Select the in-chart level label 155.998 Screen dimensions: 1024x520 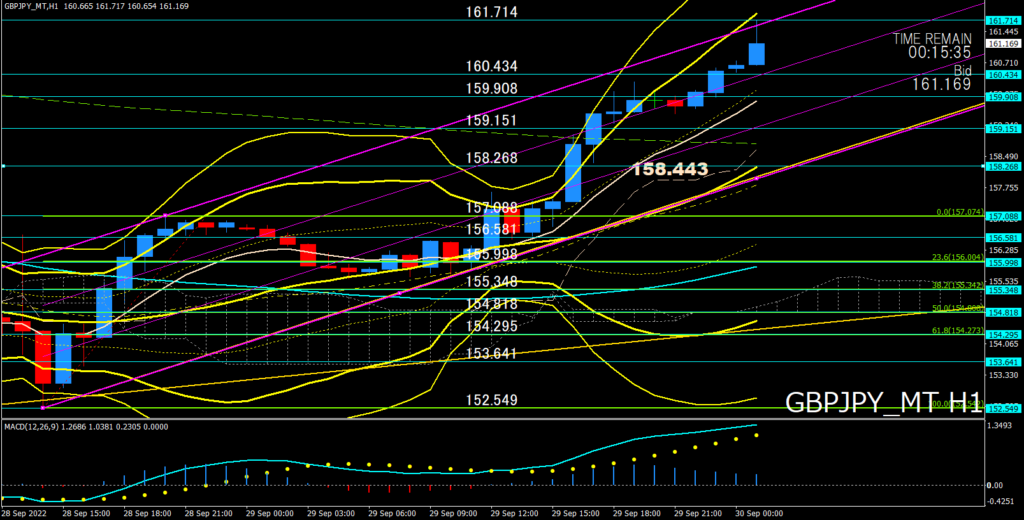[x=492, y=254]
